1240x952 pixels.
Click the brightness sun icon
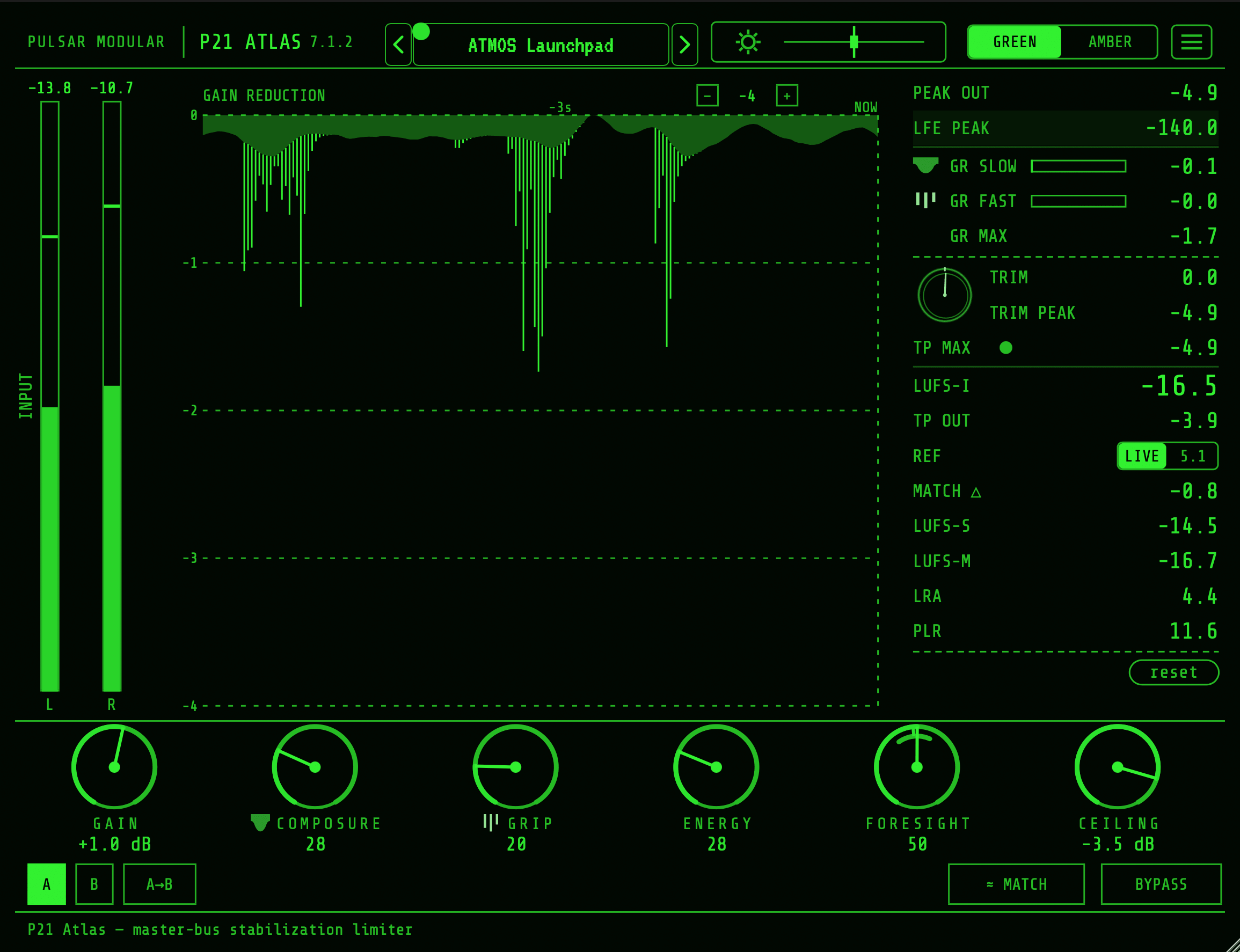point(748,42)
